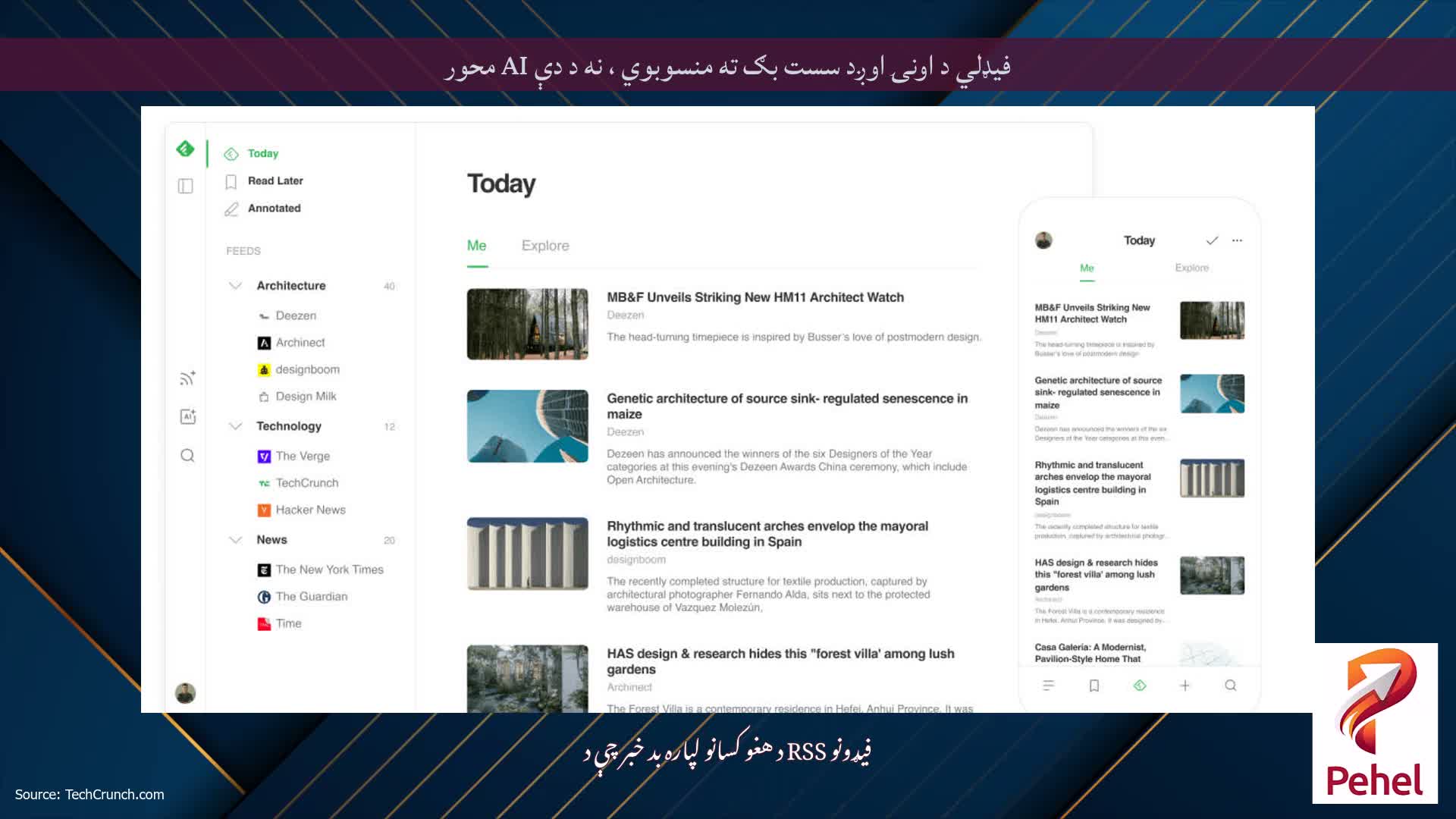
Task: Click the Time red favicon
Action: click(264, 624)
